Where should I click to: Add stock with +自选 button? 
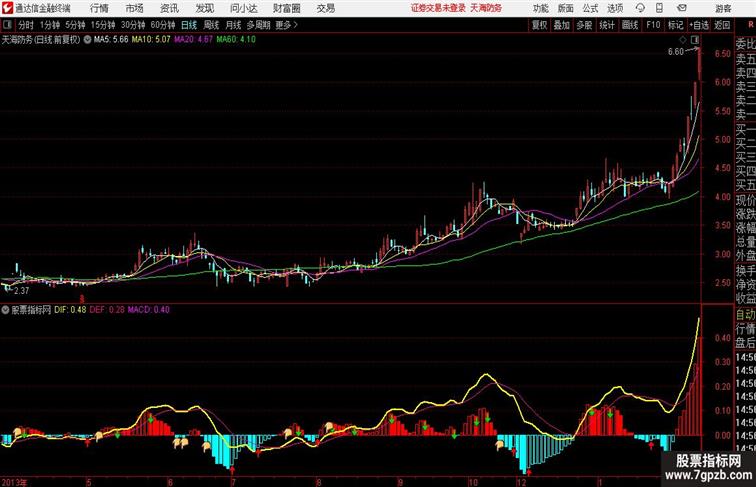coord(699,25)
